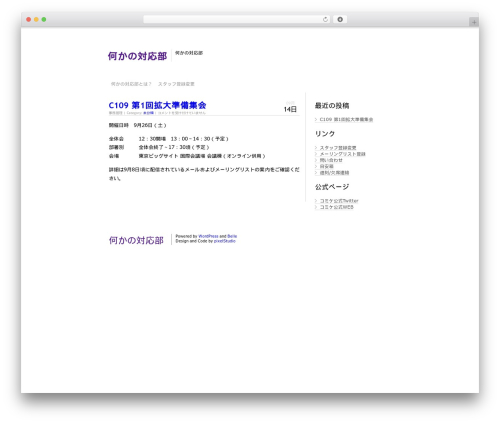Open the 目安箱 sidebar link
This screenshot has height=423, width=500.
point(326,166)
